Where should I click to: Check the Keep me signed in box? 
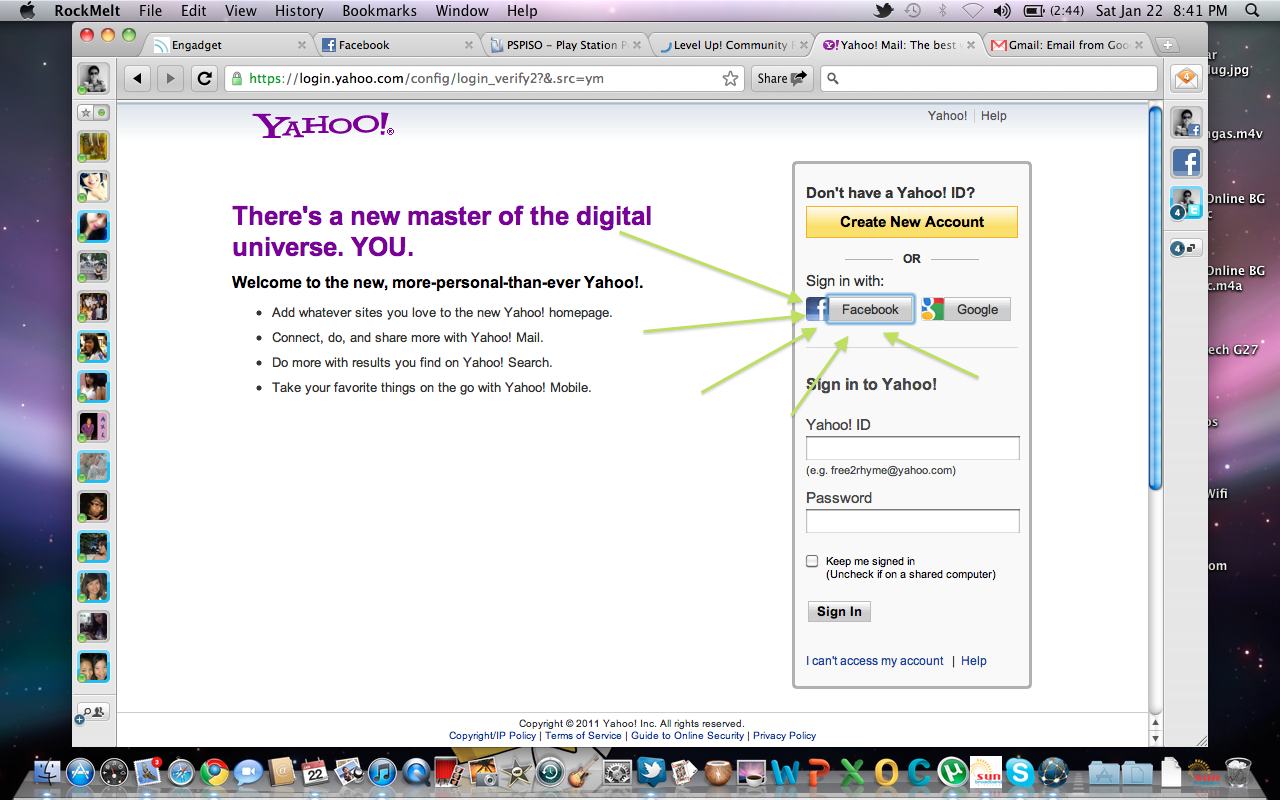pyautogui.click(x=812, y=561)
